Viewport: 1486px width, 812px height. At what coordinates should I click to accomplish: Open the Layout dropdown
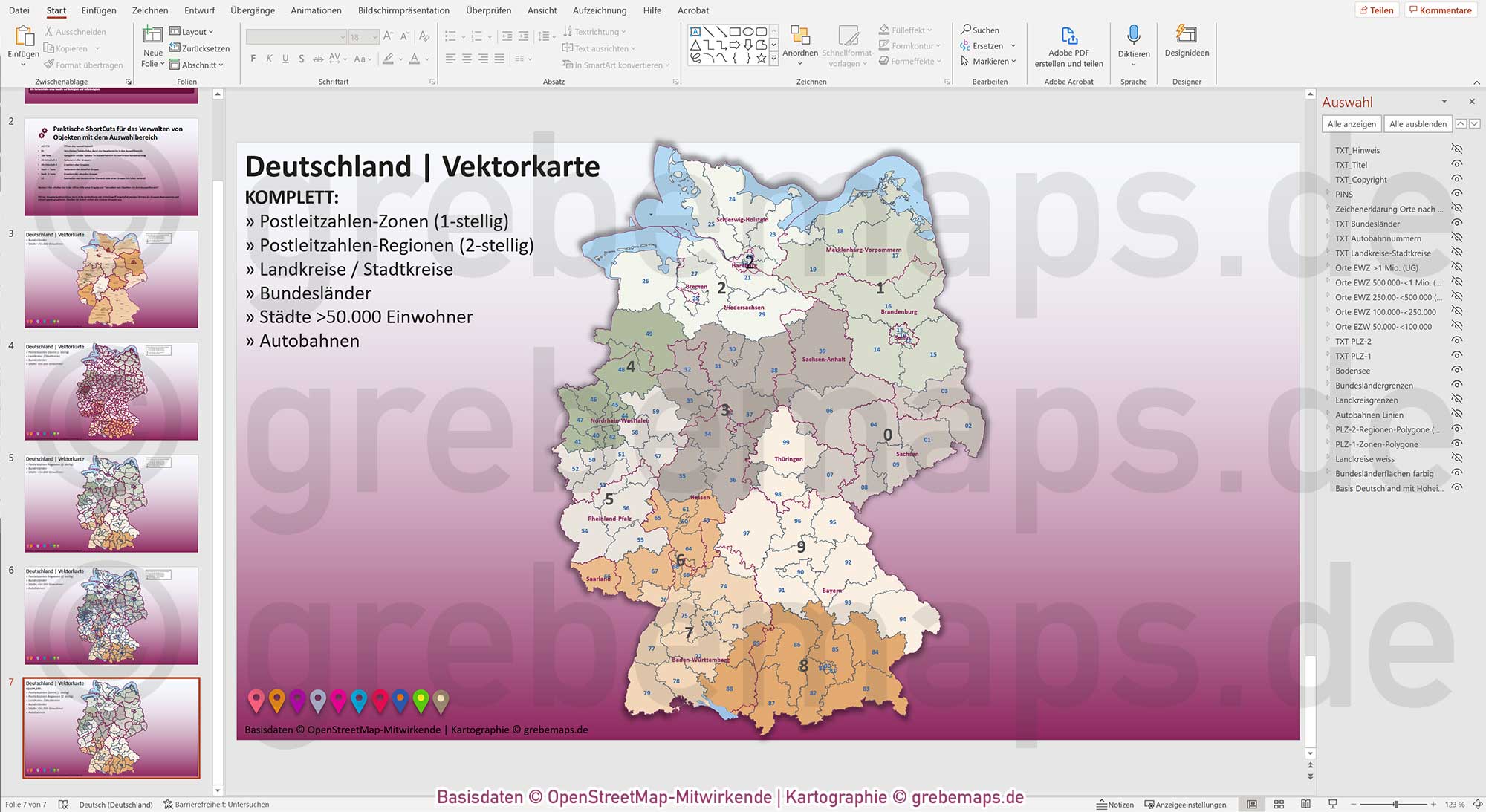pyautogui.click(x=192, y=31)
